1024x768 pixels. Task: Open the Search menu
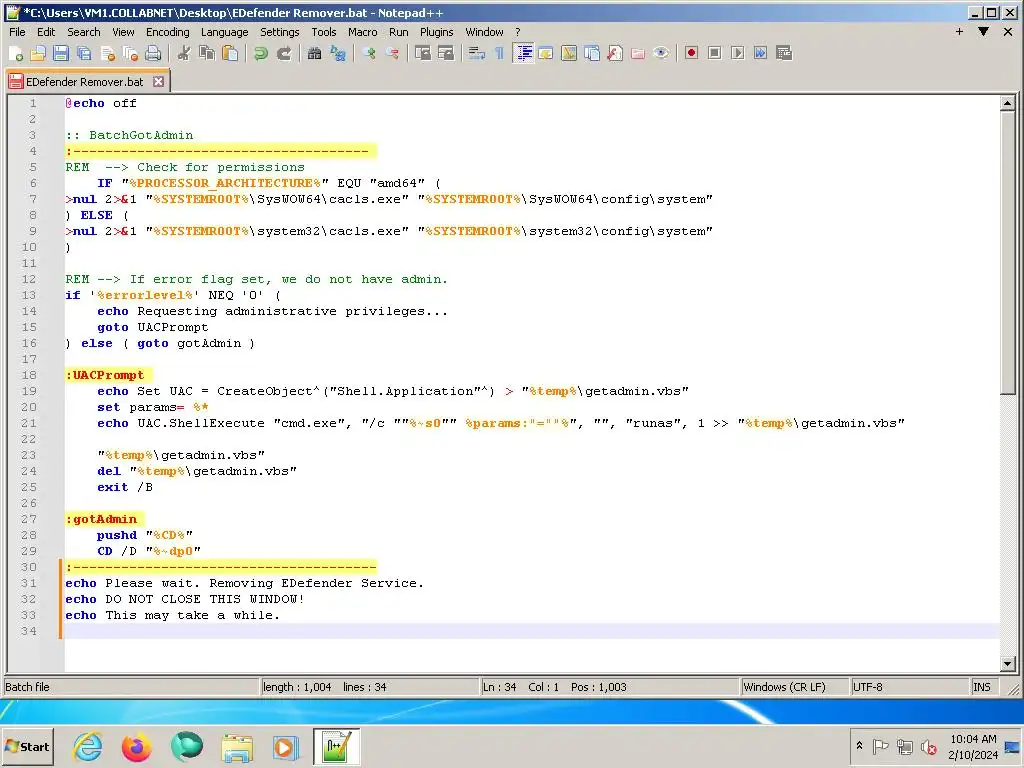[x=84, y=32]
